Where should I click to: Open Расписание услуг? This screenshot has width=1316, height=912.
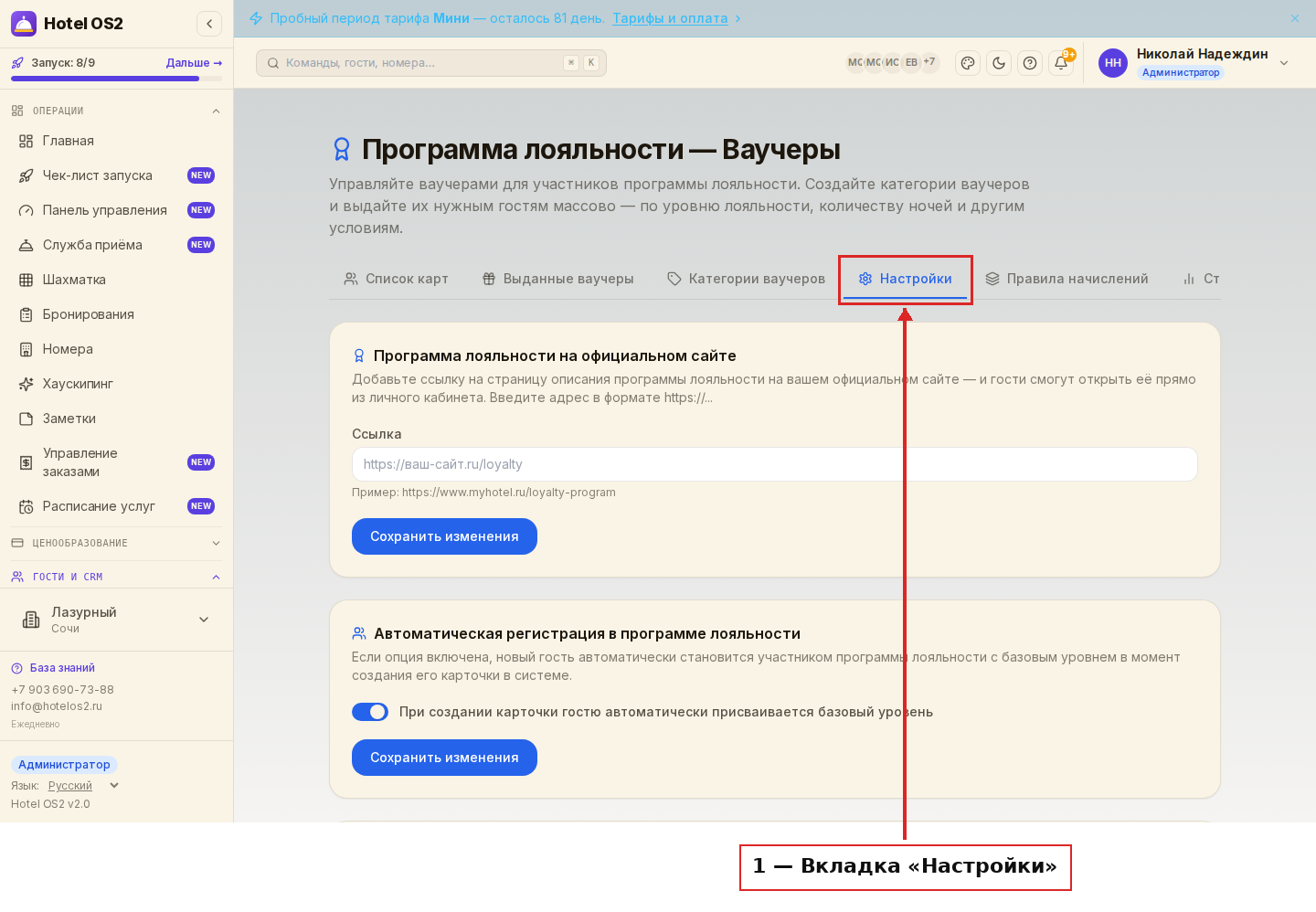(x=116, y=506)
